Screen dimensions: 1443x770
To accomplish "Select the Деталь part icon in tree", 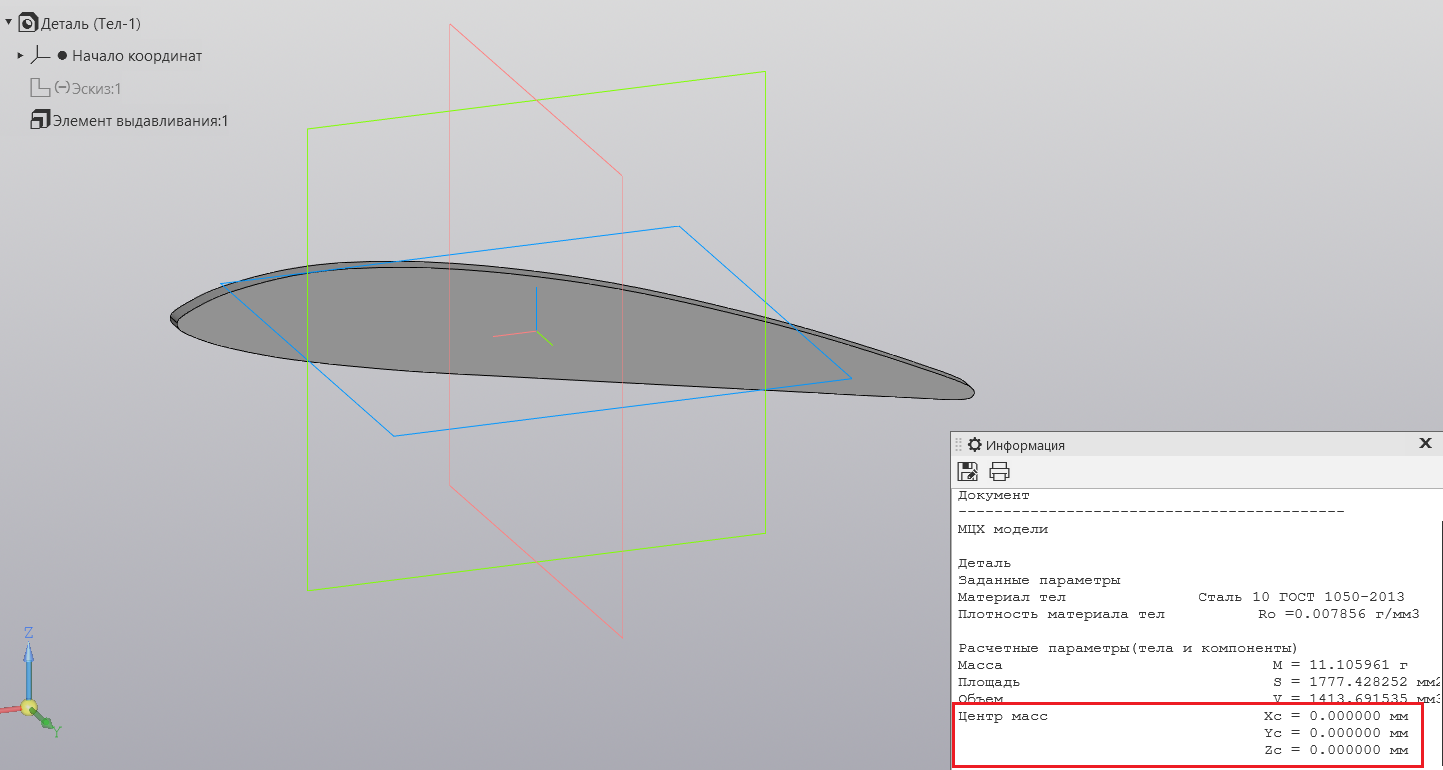I will click(29, 23).
